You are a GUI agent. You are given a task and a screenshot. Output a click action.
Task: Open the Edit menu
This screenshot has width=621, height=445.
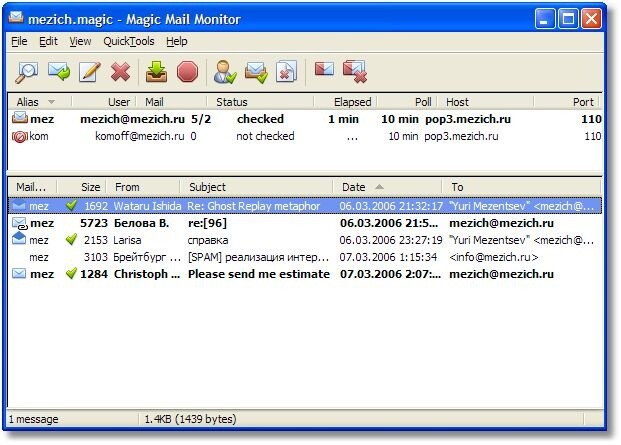coord(48,41)
